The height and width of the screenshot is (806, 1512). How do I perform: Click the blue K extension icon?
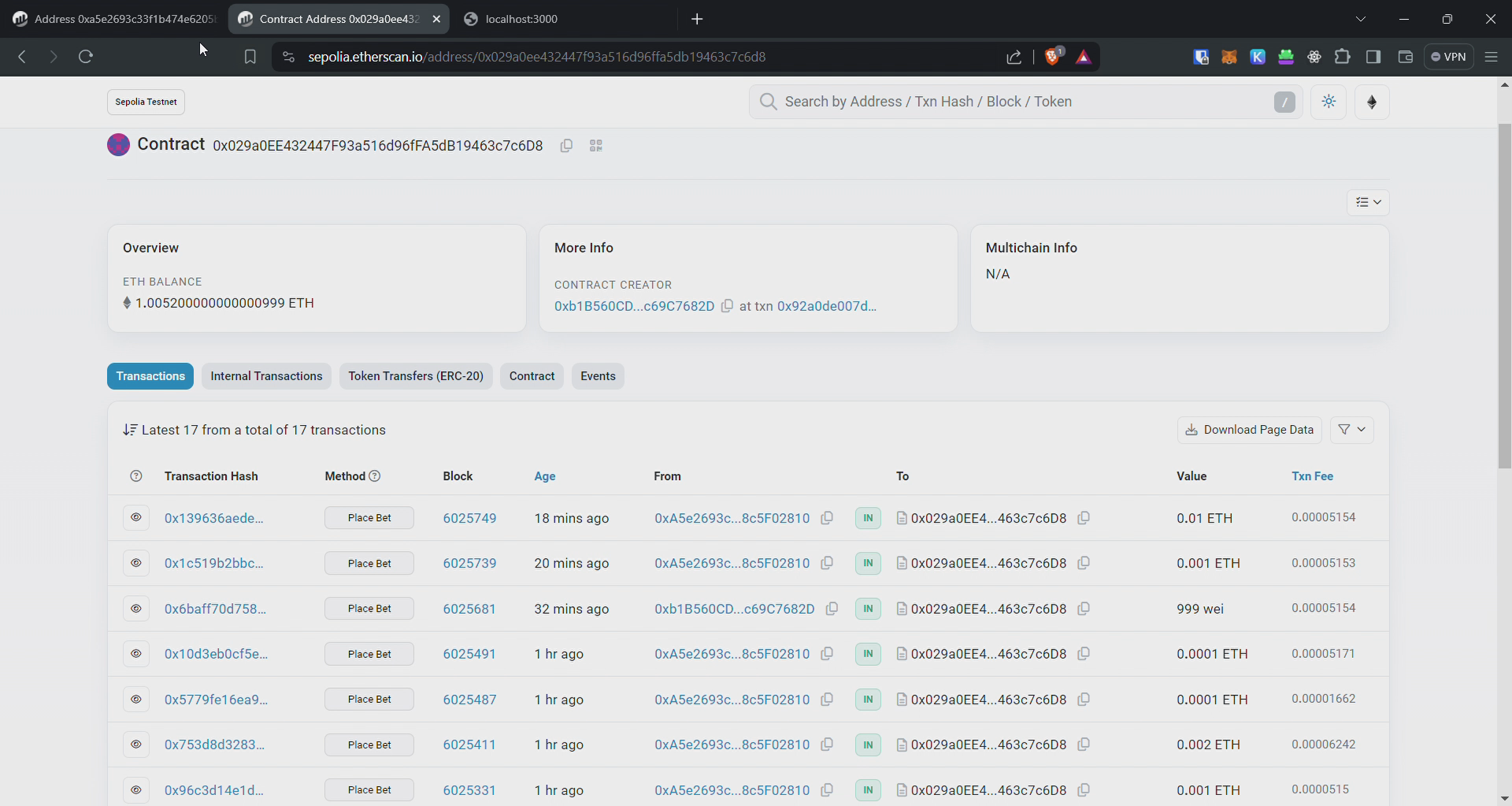click(1258, 57)
